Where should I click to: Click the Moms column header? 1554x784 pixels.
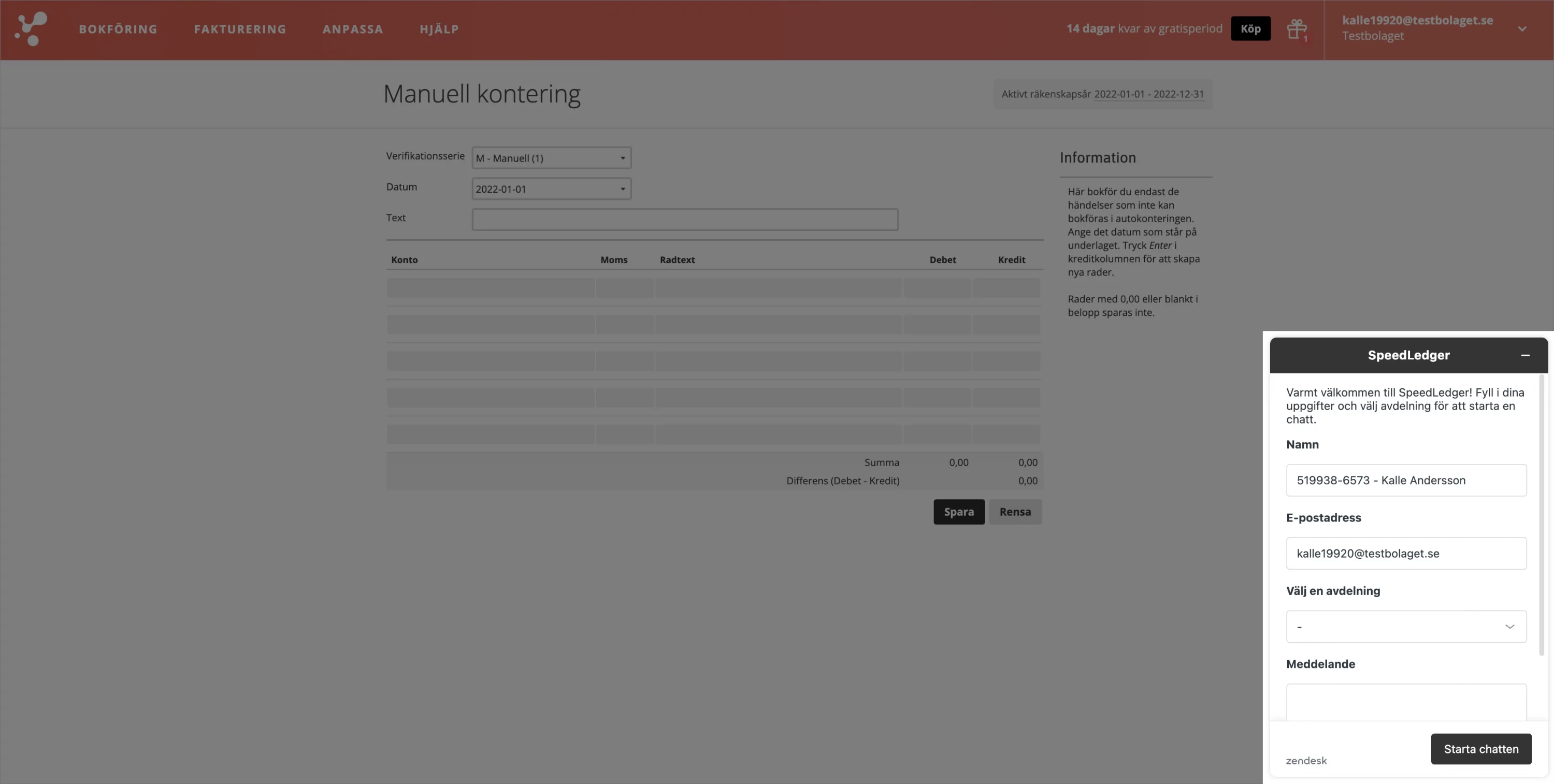(x=613, y=260)
